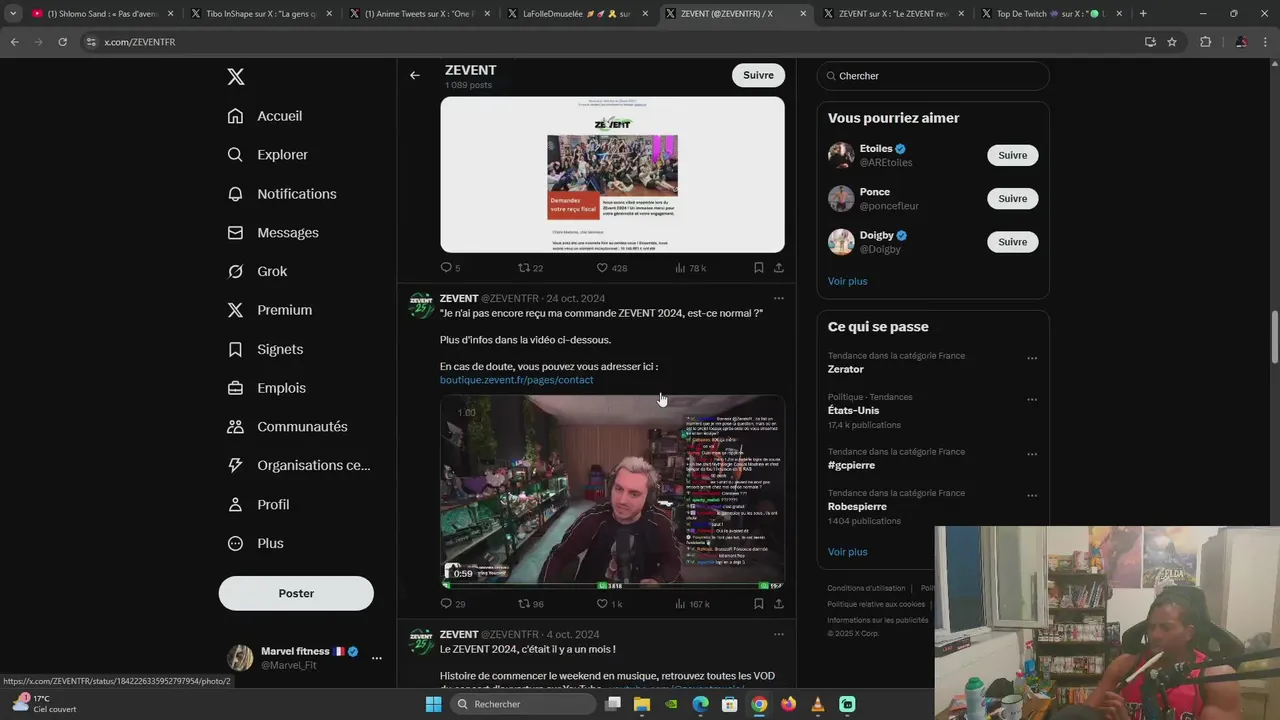The image size is (1280, 720).
Task: Open ZEVENT avatar on 24 oct. post
Action: point(421,306)
